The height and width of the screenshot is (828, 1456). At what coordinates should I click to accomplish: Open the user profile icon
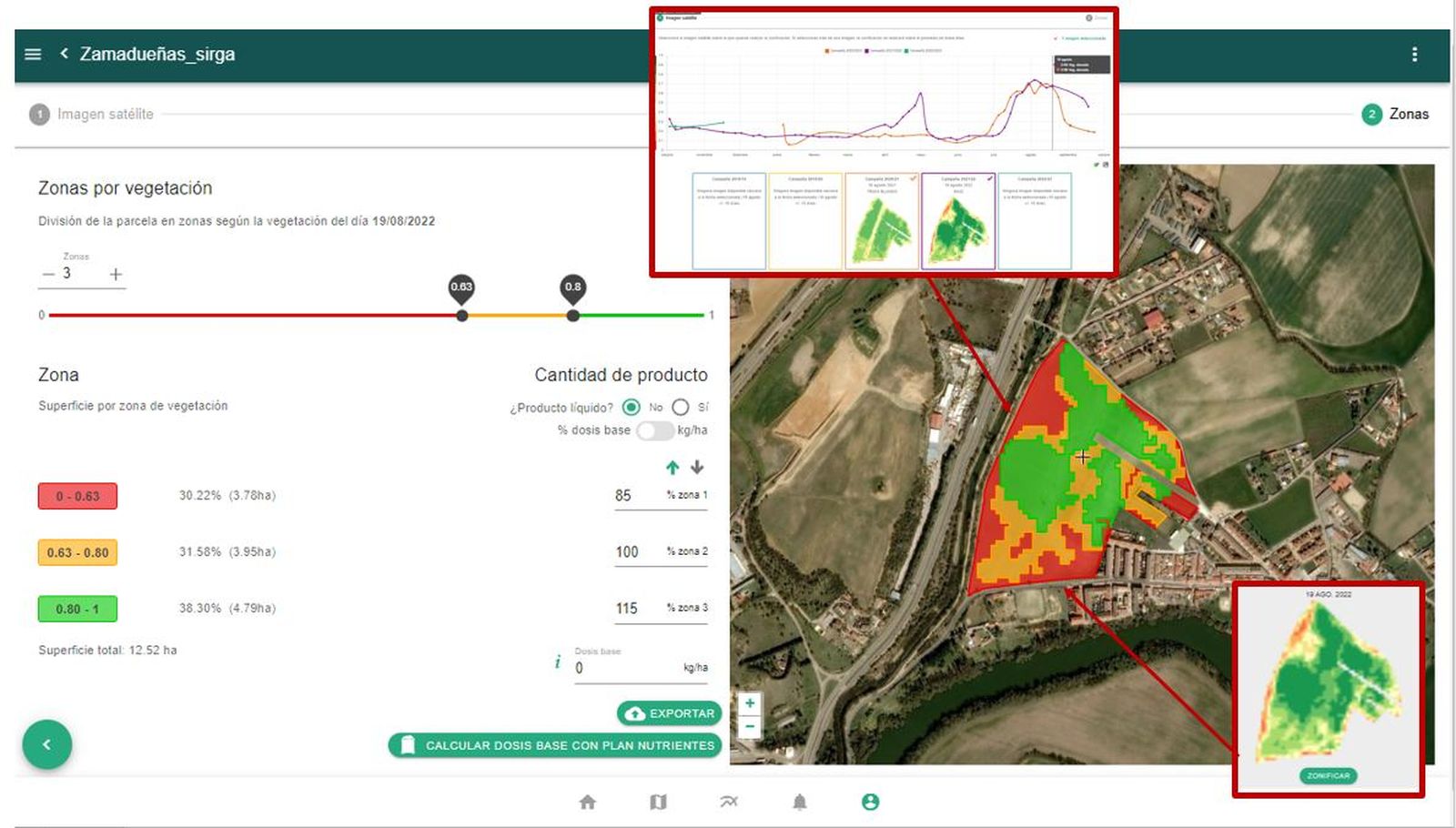pyautogui.click(x=870, y=802)
